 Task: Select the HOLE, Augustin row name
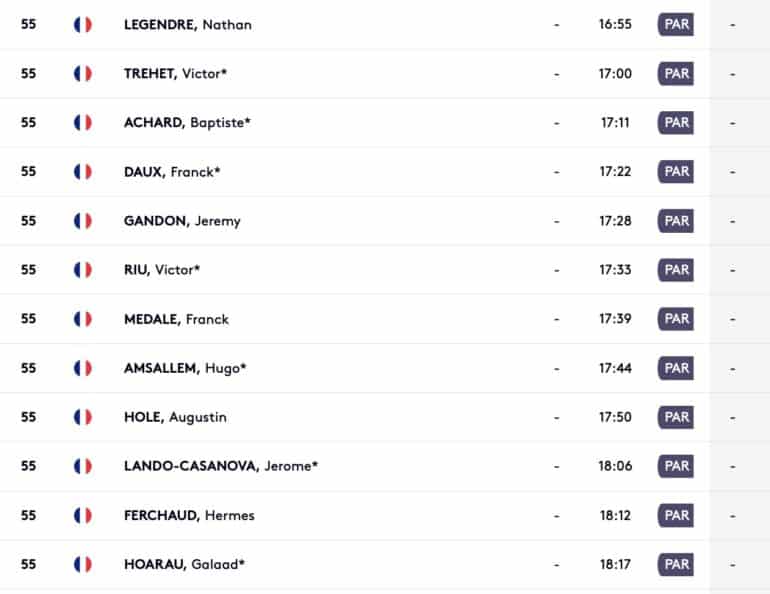point(175,417)
